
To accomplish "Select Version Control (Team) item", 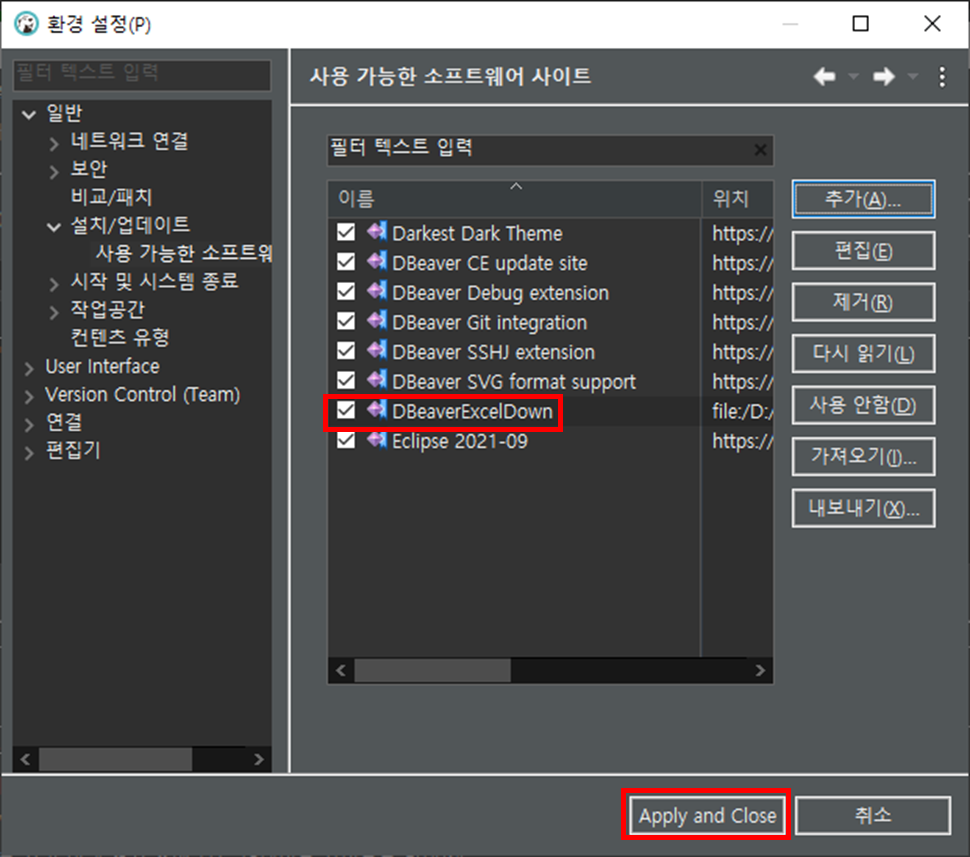I will 143,394.
